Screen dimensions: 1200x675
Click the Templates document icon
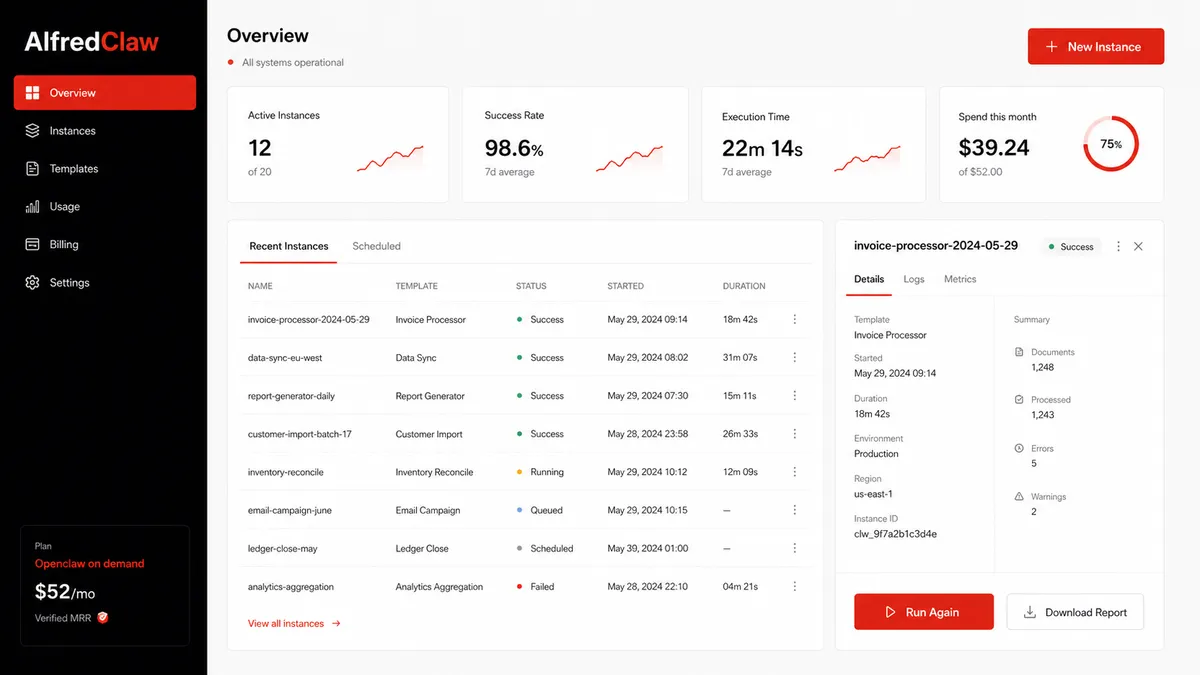point(32,169)
